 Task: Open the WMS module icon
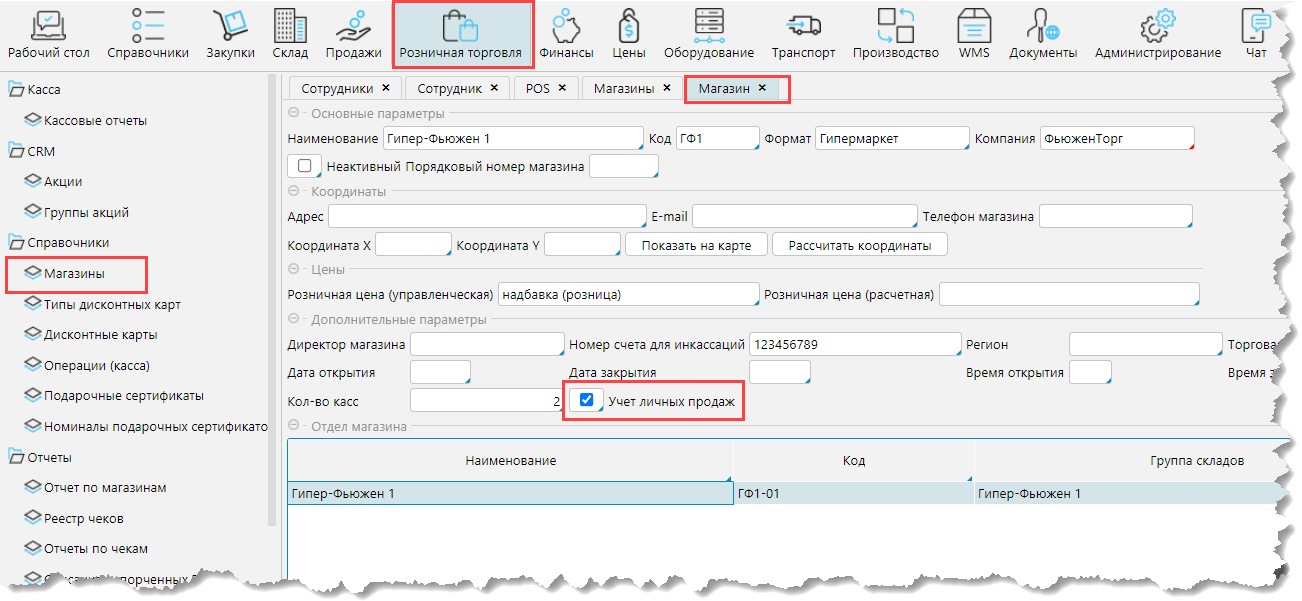(973, 26)
